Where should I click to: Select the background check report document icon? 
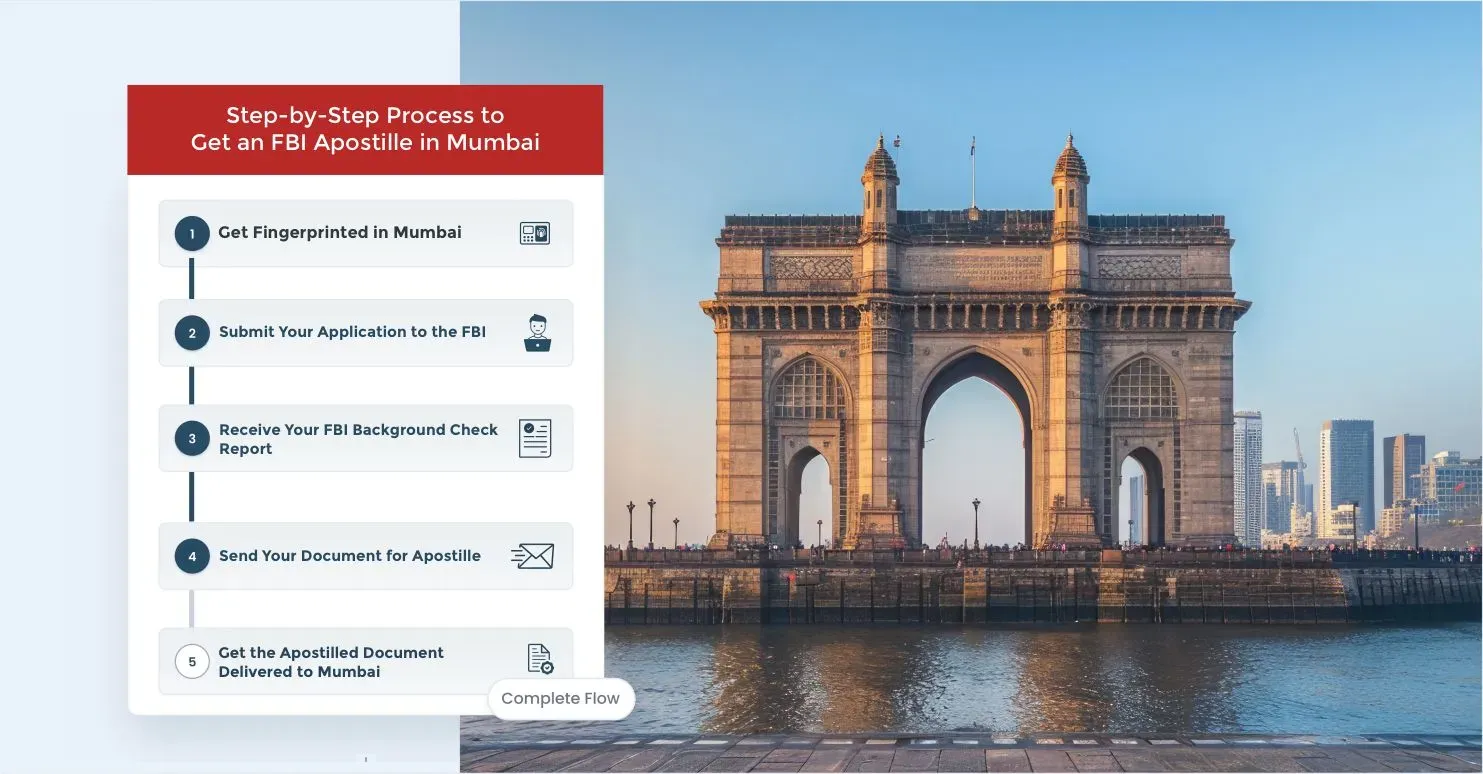[535, 438]
